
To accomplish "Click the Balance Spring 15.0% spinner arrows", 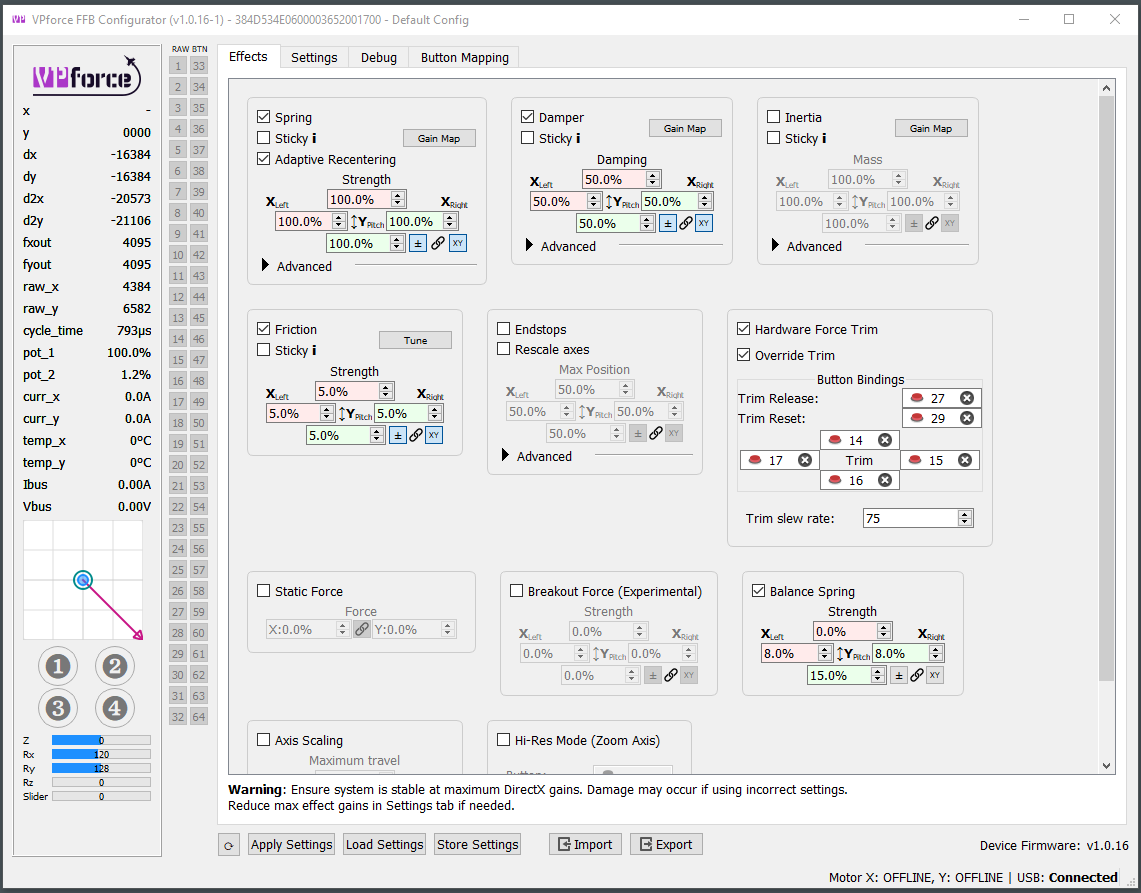I will click(878, 675).
